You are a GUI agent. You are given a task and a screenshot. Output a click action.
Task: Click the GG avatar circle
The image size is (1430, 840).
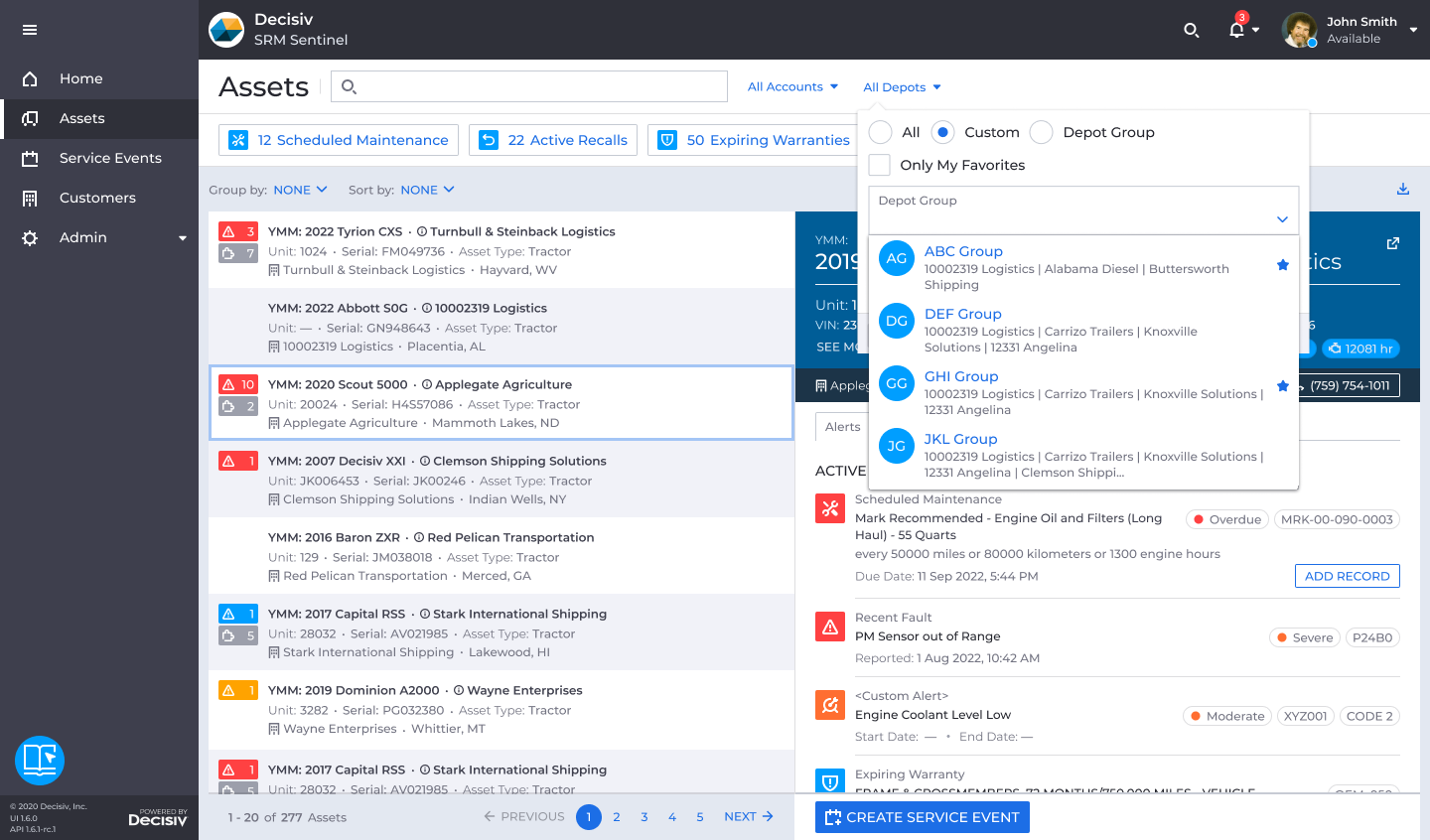(x=897, y=383)
